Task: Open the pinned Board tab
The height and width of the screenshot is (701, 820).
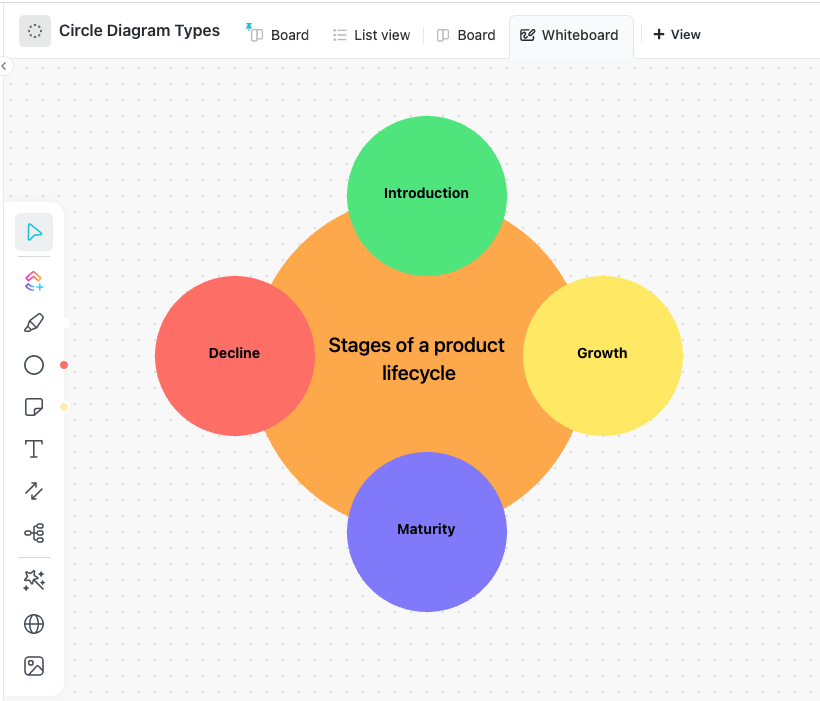Action: click(278, 35)
